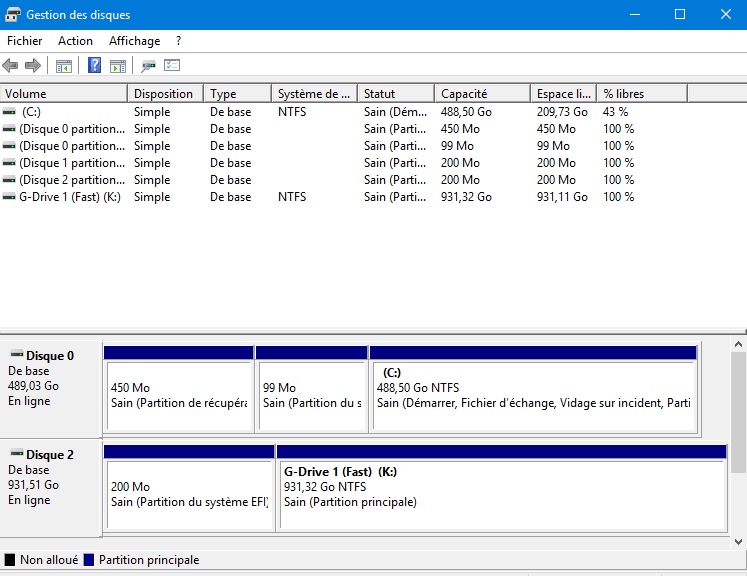The image size is (747, 576).
Task: Open Help via the blue question-mark icon
Action: tap(95, 66)
